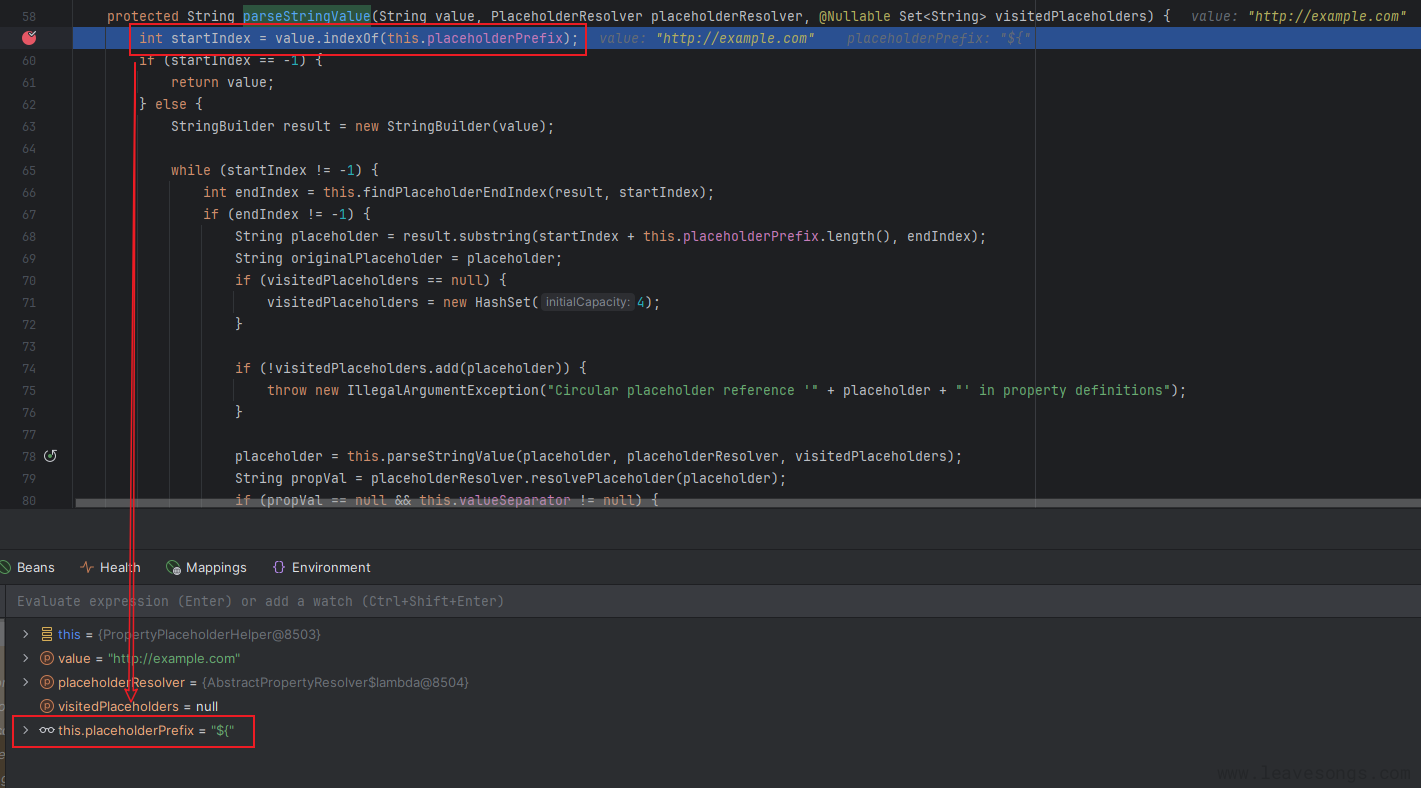Expand the this.placeholderPrefix watch entry

26,730
